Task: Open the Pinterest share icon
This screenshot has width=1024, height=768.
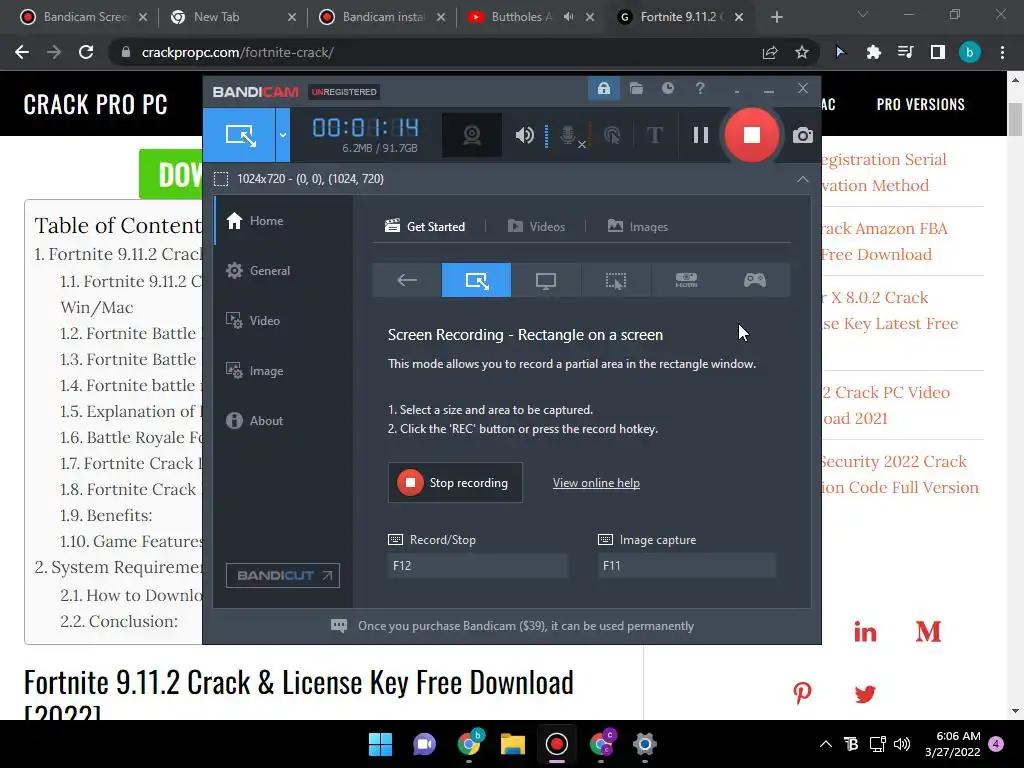Action: [x=803, y=693]
